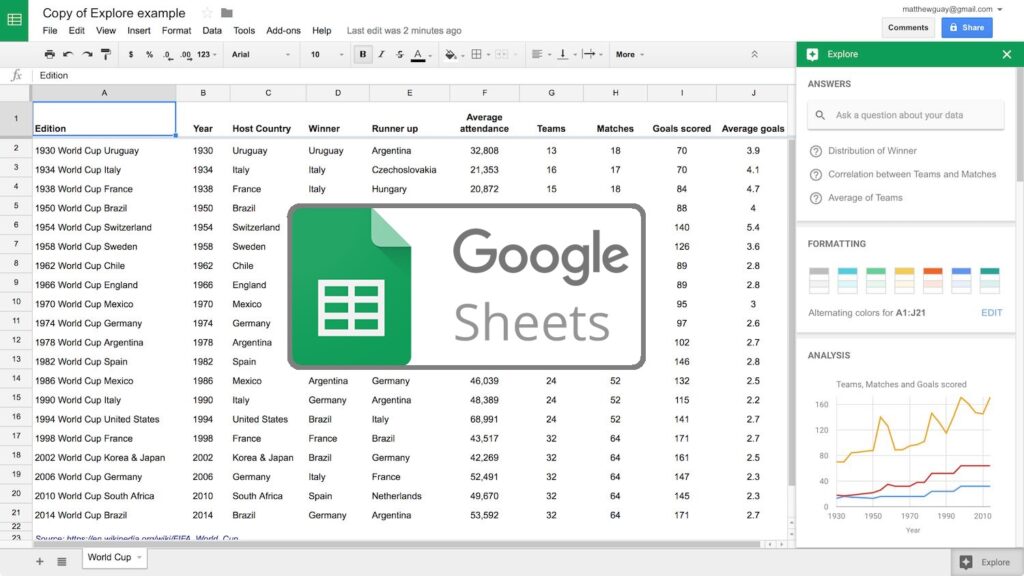The image size is (1024, 576).
Task: Click EDIT for alternating colors
Action: [991, 312]
